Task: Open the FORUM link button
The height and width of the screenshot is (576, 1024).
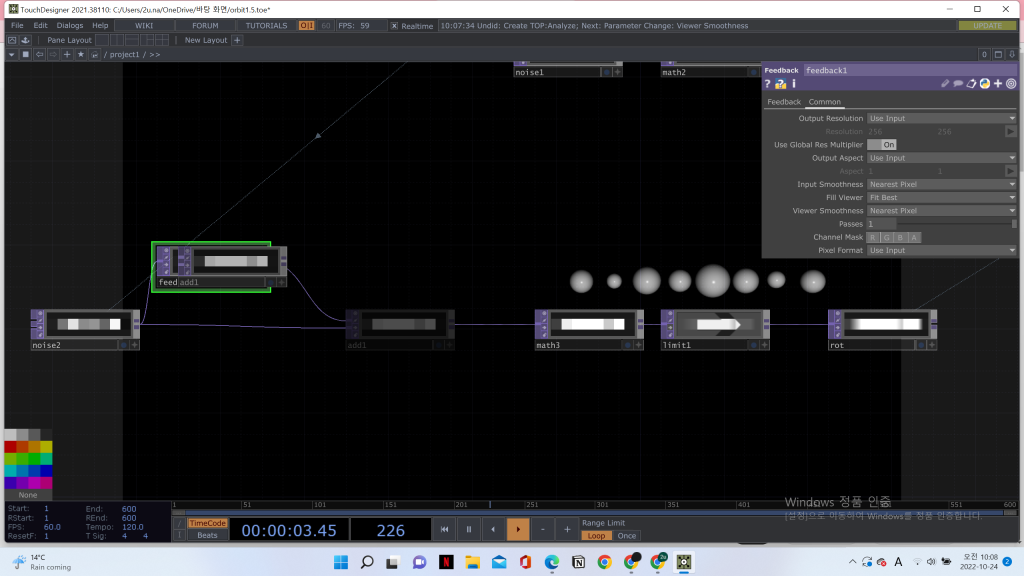Action: point(205,25)
